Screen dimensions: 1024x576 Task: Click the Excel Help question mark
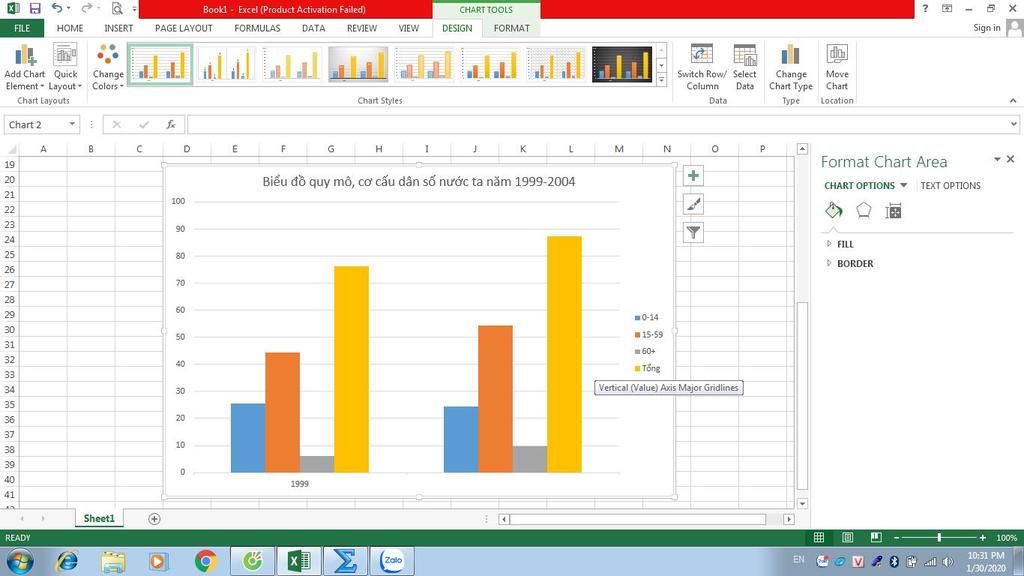(x=925, y=8)
